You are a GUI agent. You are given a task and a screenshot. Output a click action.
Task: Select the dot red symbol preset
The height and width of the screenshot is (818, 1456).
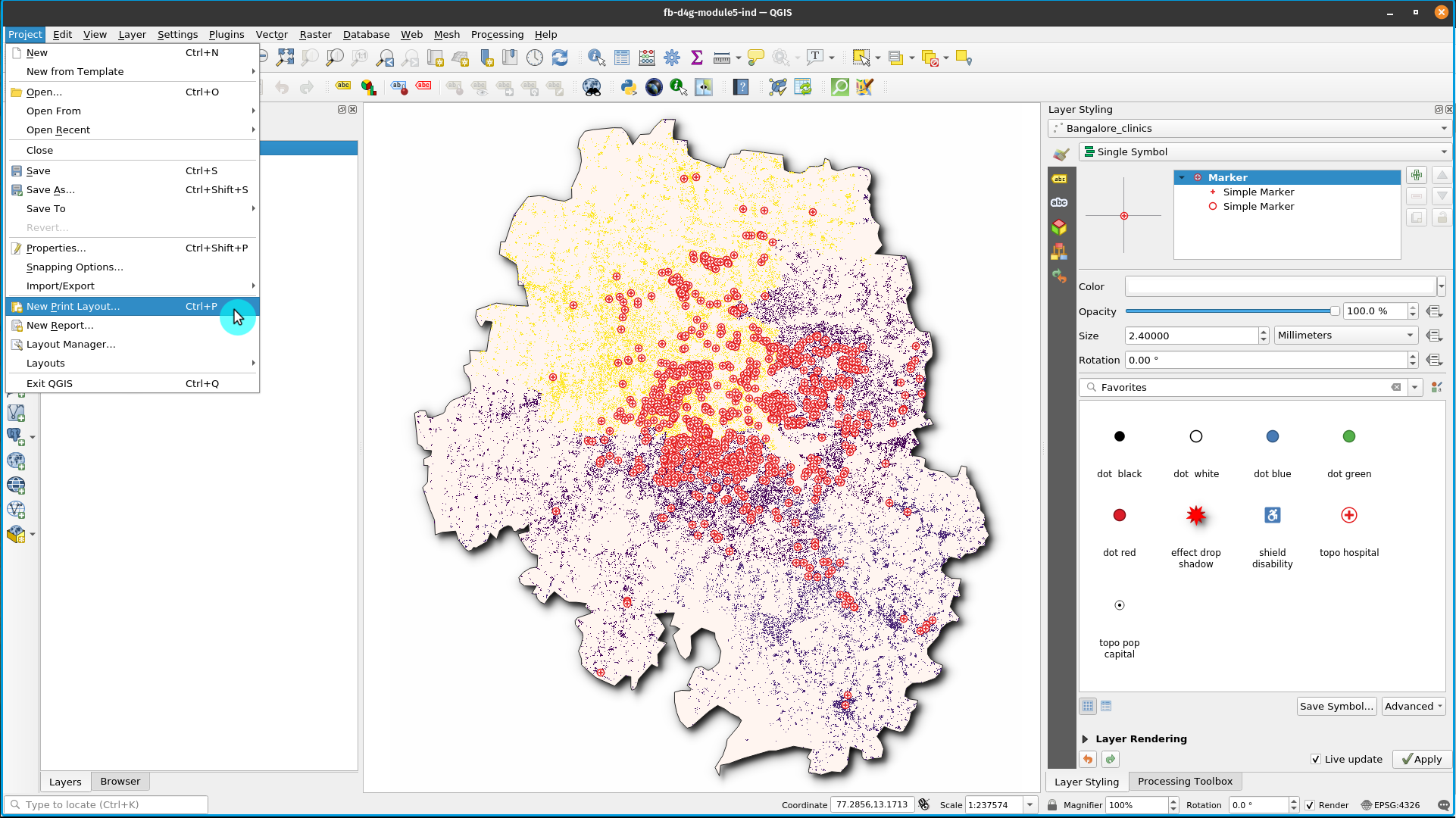(x=1119, y=515)
